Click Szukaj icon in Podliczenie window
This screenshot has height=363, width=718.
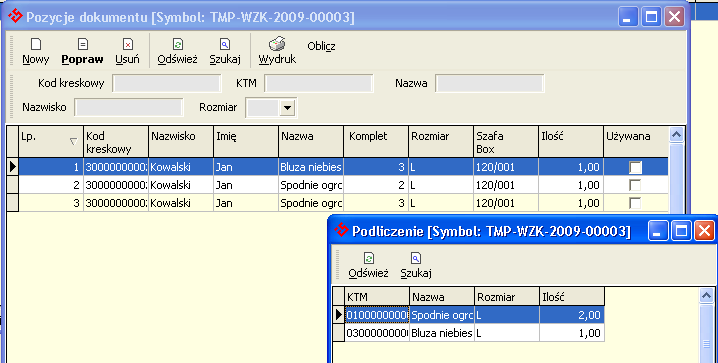pyautogui.click(x=416, y=258)
